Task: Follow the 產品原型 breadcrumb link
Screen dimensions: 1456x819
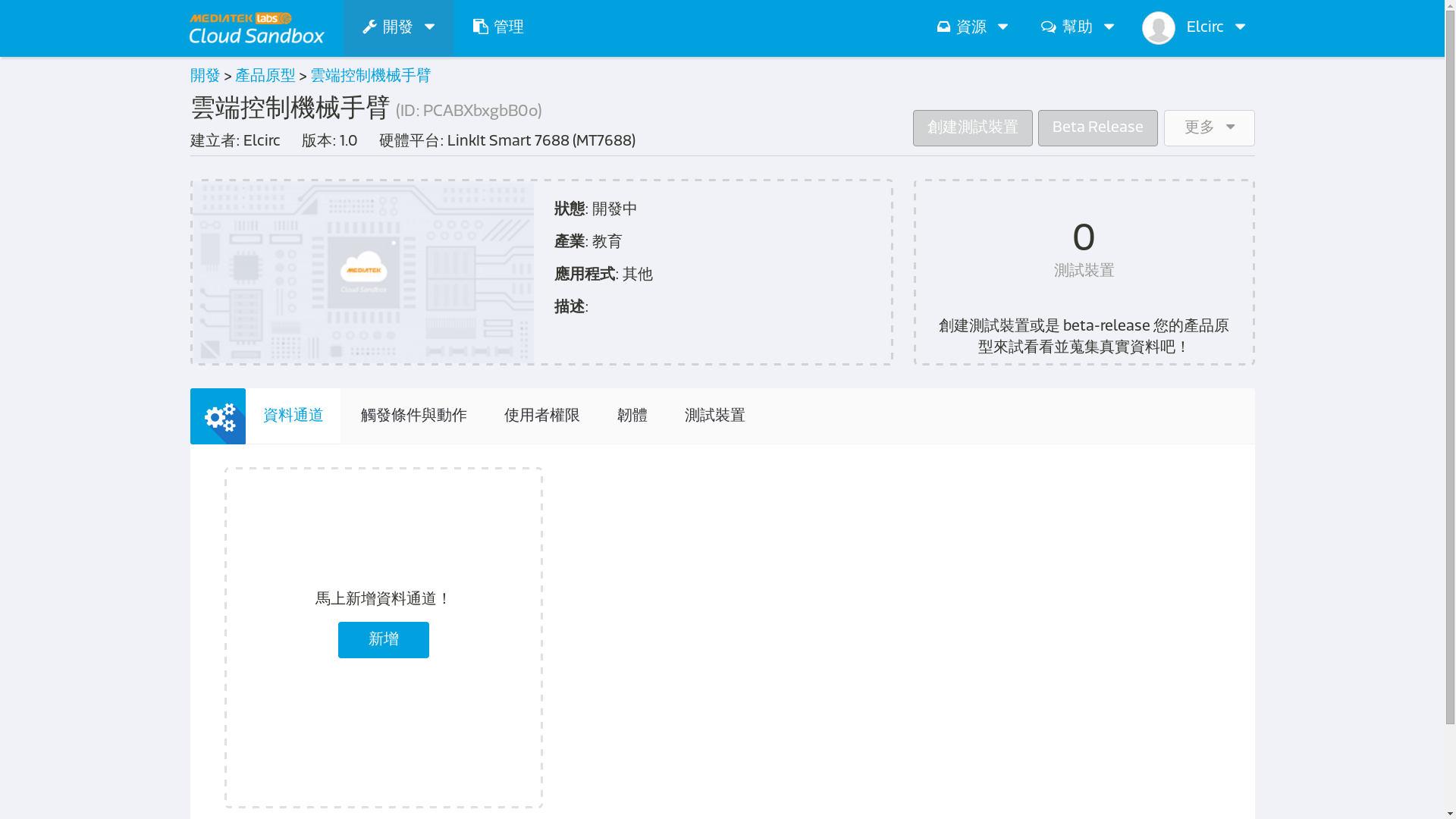Action: click(265, 76)
